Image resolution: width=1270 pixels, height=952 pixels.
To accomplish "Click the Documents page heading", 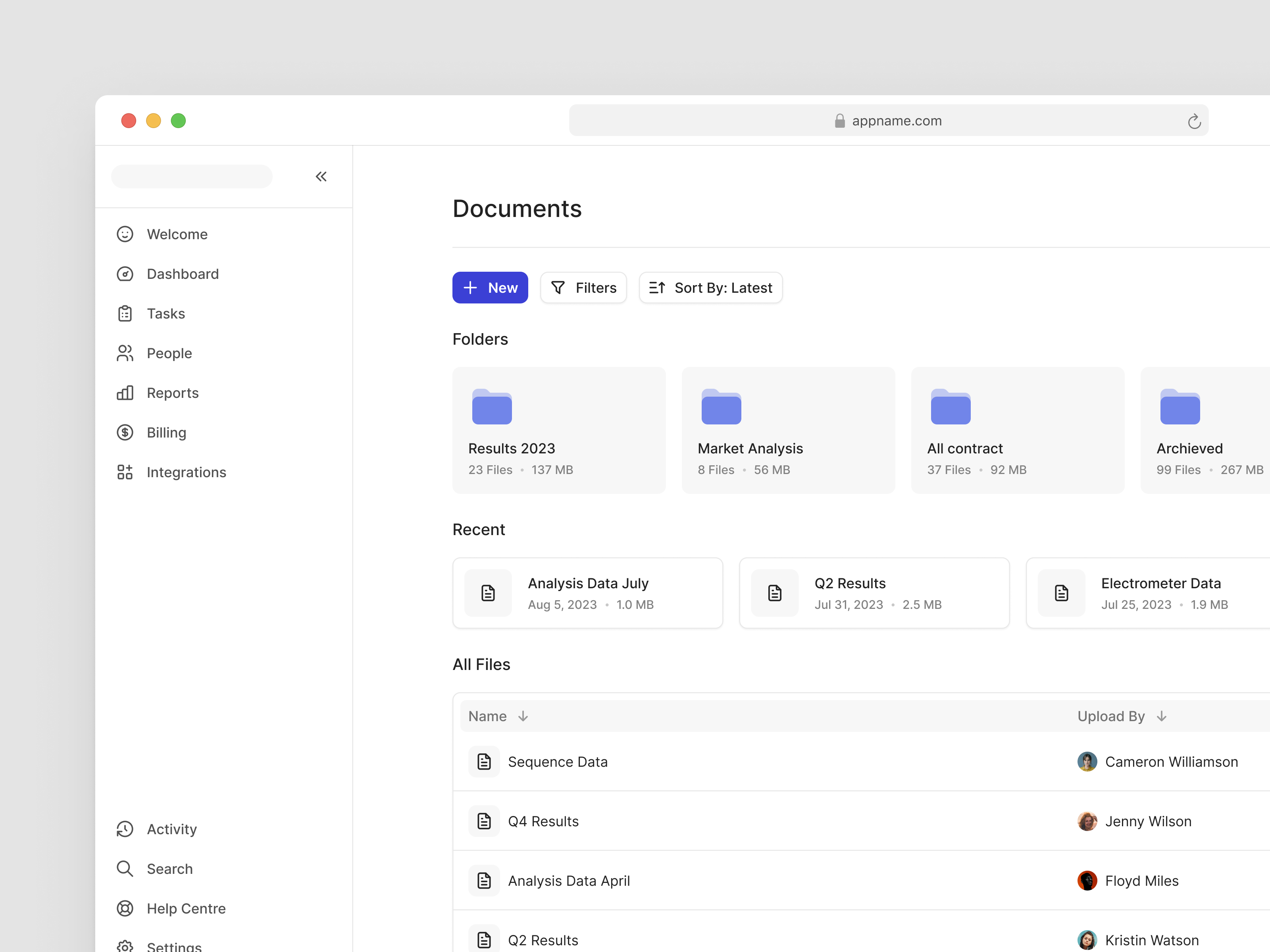I will 517,208.
